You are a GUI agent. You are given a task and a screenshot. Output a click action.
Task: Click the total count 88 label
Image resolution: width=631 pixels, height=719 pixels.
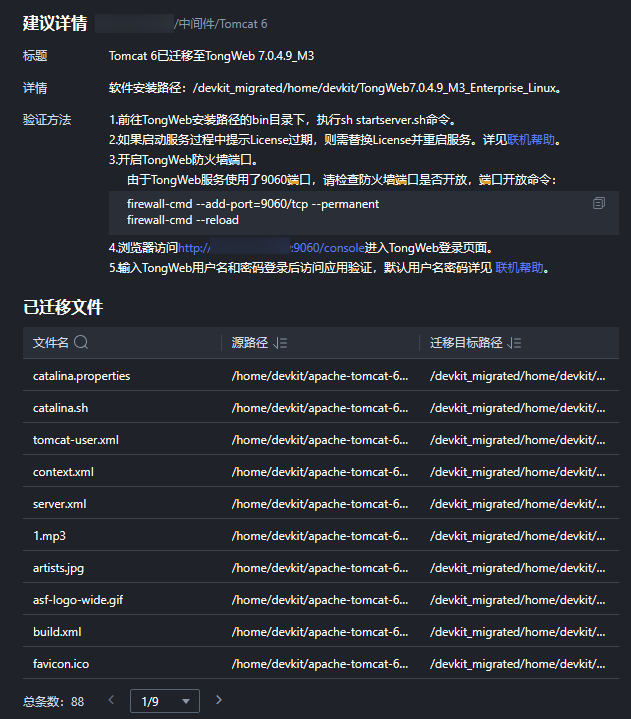pos(54,702)
